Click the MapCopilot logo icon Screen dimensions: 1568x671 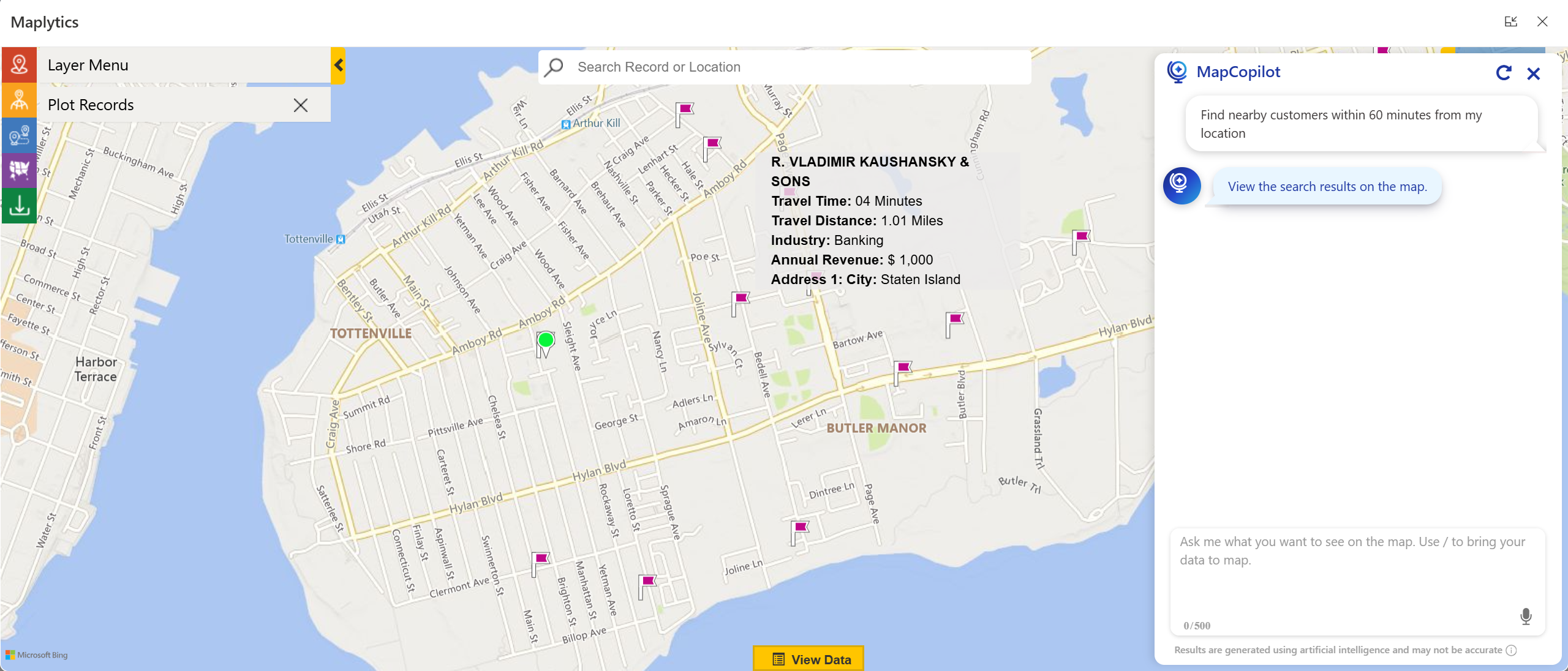click(1177, 72)
